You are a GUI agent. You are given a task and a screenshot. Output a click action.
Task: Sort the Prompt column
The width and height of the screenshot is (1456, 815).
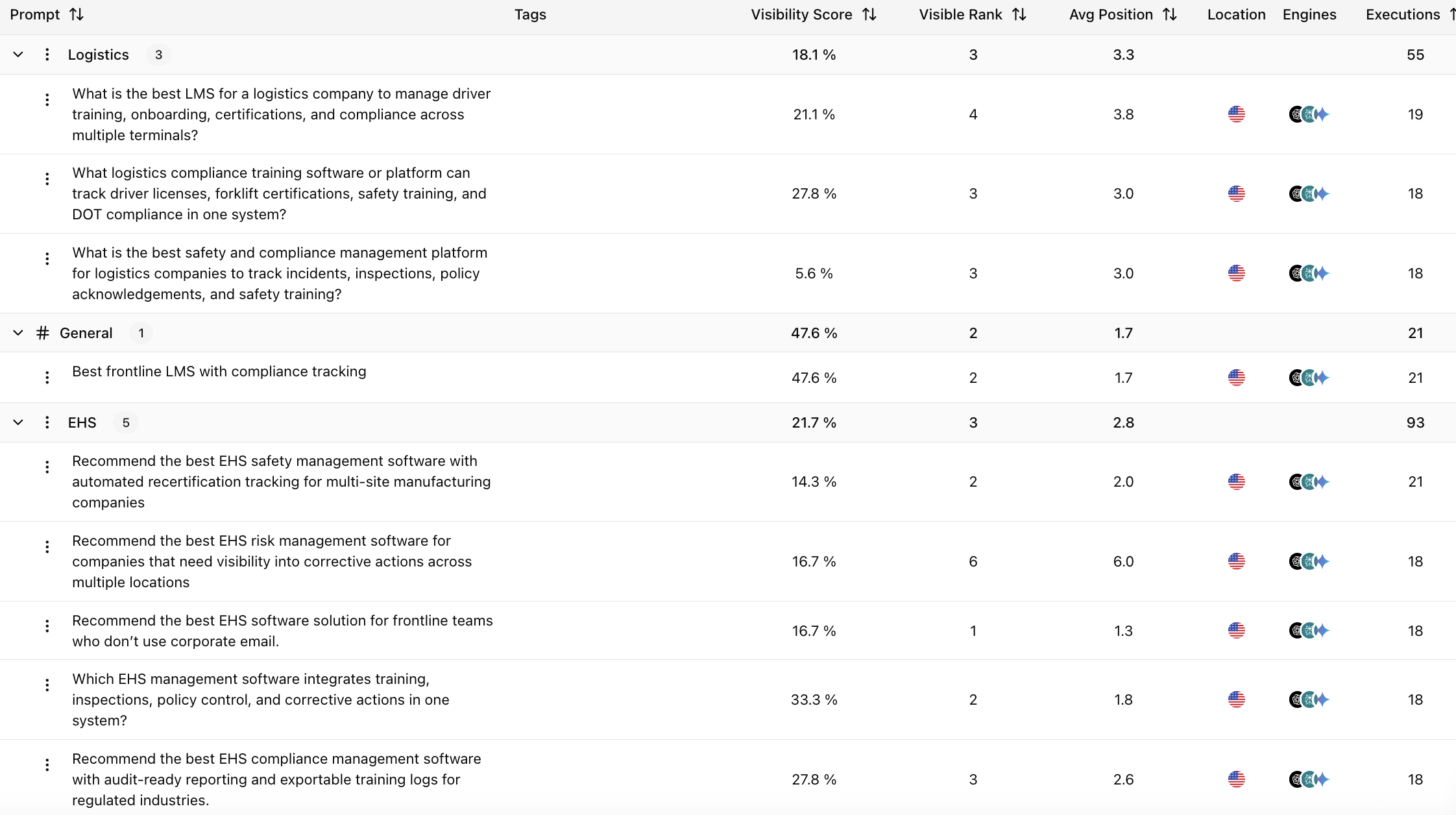point(77,14)
